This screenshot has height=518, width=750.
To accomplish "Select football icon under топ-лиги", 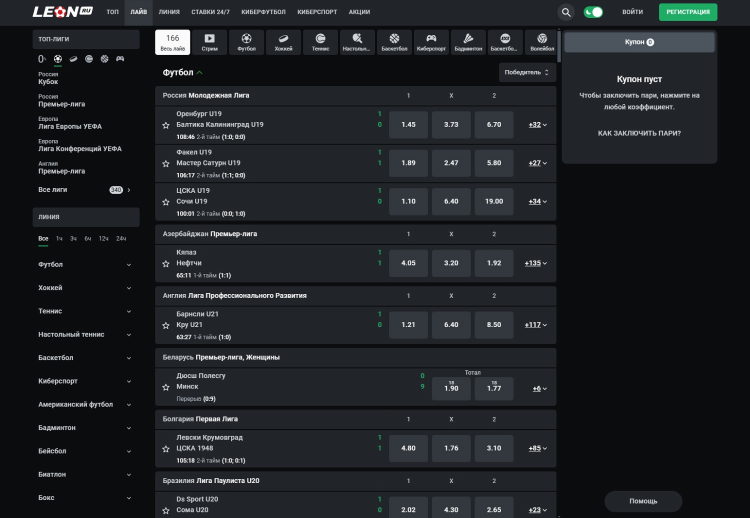I will click(x=58, y=59).
